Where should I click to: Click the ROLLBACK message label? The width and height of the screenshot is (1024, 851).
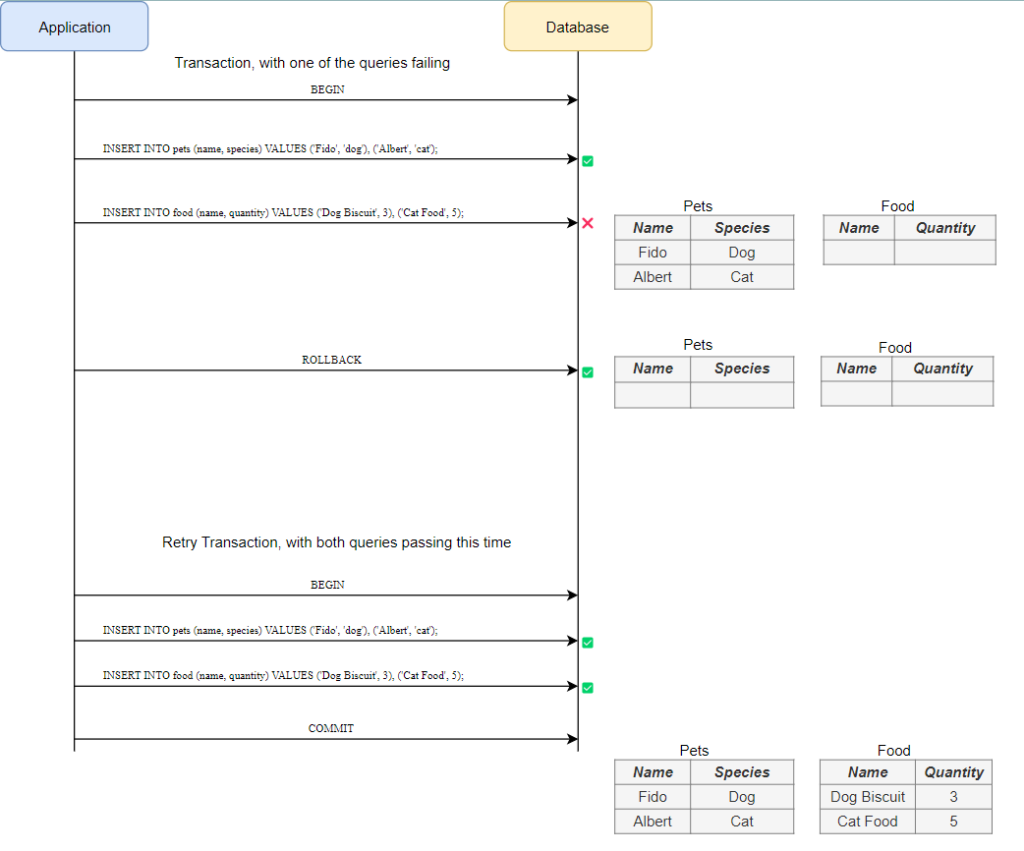point(331,359)
